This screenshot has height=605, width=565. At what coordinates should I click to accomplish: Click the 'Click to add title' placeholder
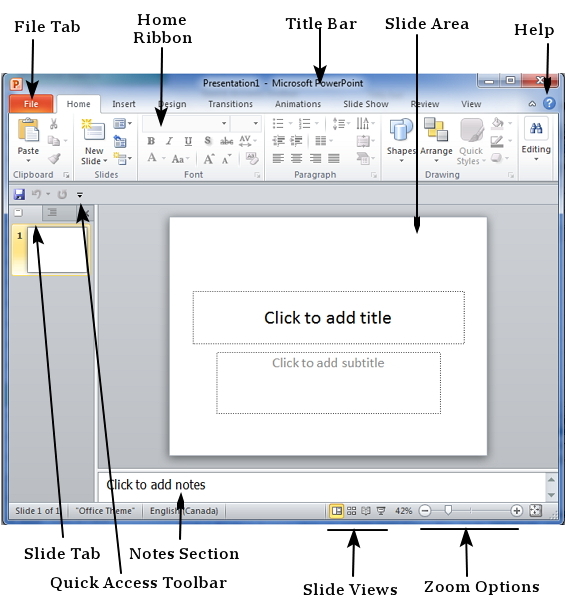pyautogui.click(x=328, y=318)
